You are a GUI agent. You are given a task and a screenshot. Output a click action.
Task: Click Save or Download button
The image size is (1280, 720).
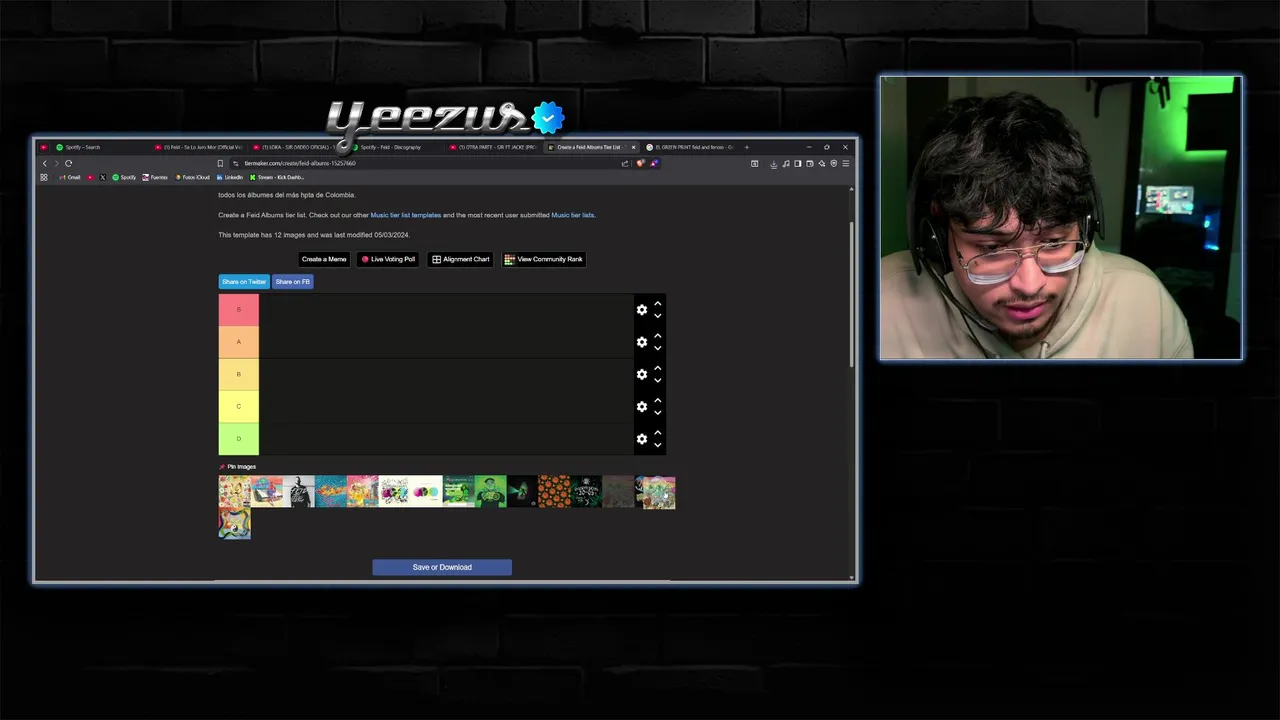[x=442, y=567]
